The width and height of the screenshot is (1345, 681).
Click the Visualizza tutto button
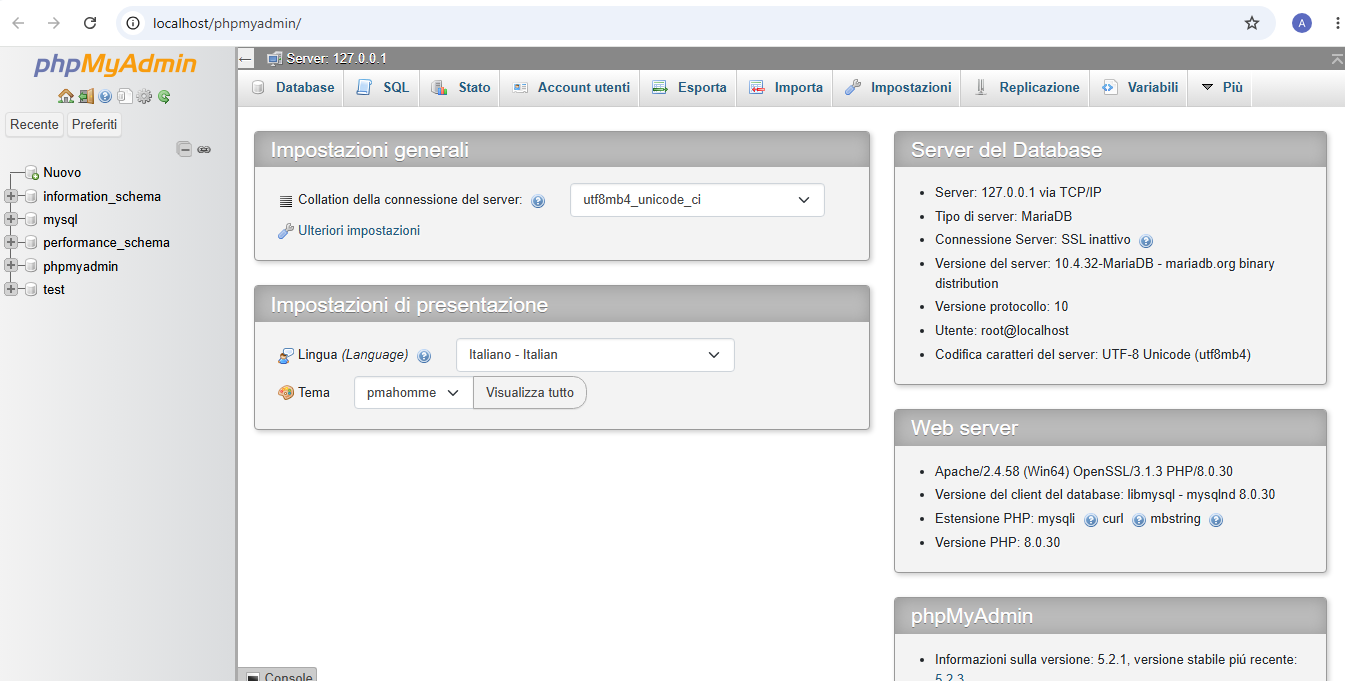(530, 393)
